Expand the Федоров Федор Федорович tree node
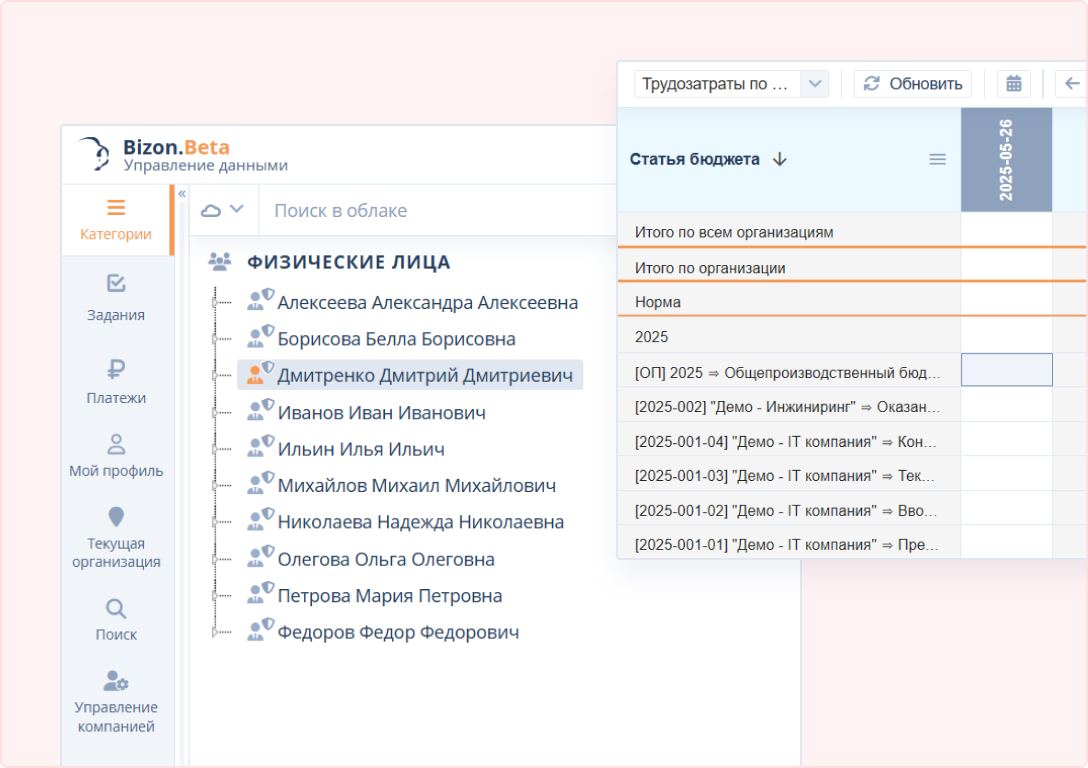Image resolution: width=1088 pixels, height=768 pixels. [214, 632]
